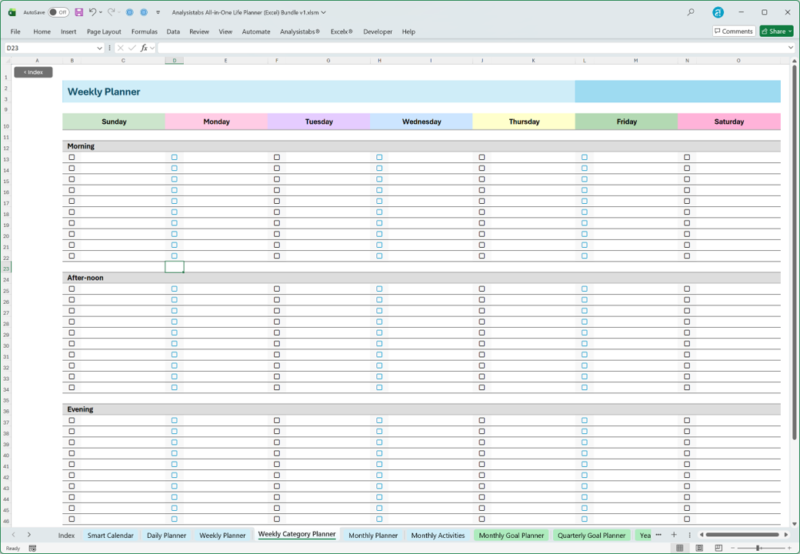The width and height of the screenshot is (800, 554).
Task: Click the horizontal scrollbar right arrow
Action: point(786,535)
